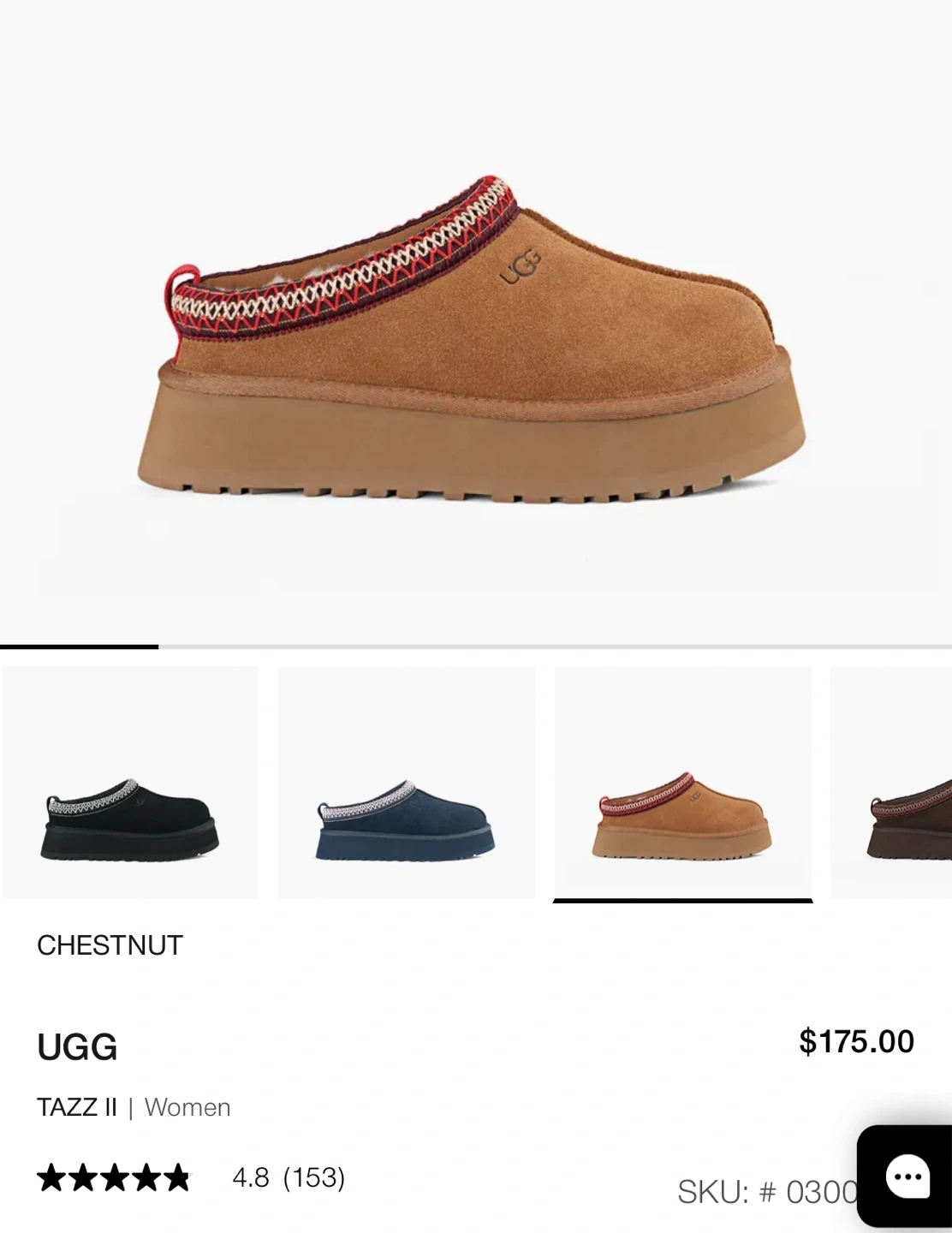Select the black Tazz colorway
Viewport: 952px width, 1233px height.
click(x=130, y=782)
